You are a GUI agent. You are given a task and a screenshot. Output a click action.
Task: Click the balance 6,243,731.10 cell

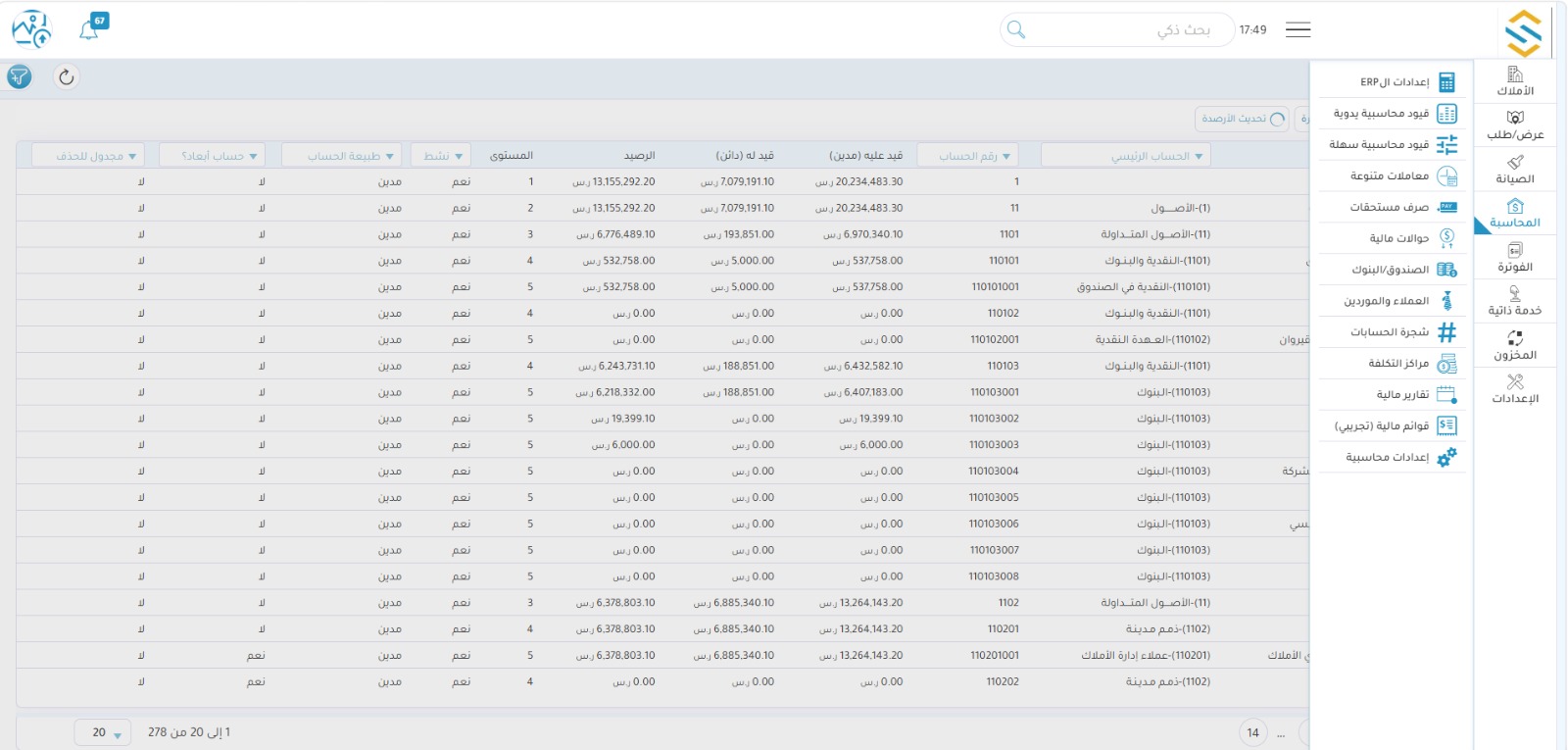pos(616,366)
